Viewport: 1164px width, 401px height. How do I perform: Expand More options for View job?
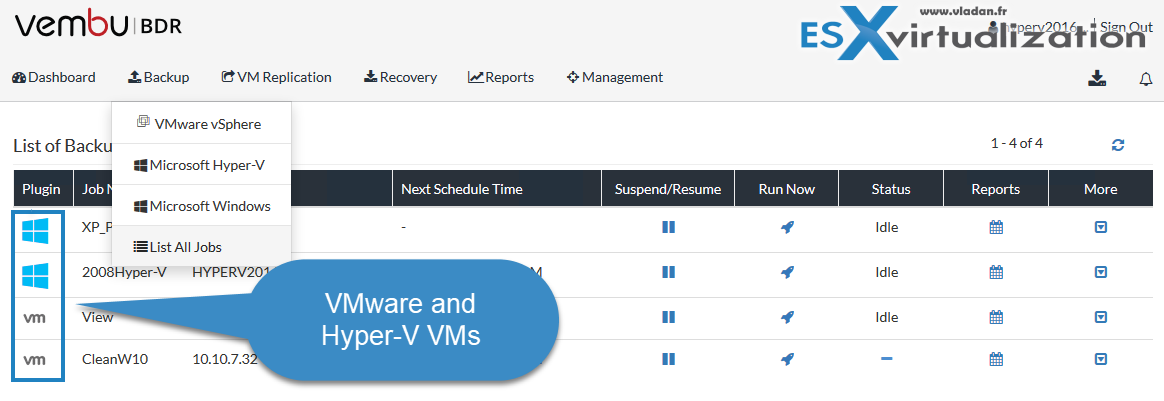pos(1101,317)
